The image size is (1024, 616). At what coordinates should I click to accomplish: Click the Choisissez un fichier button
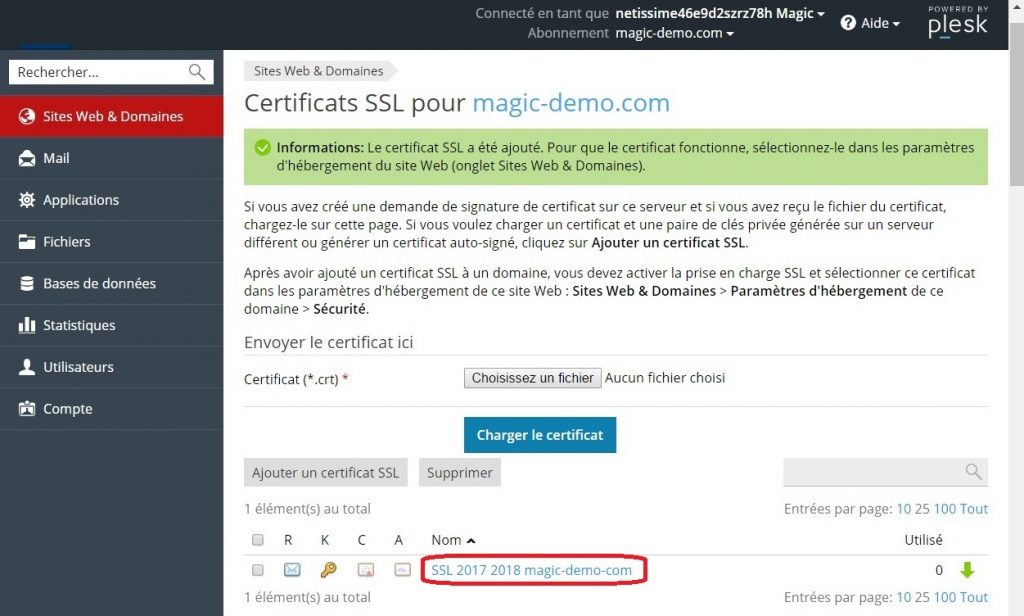point(532,378)
